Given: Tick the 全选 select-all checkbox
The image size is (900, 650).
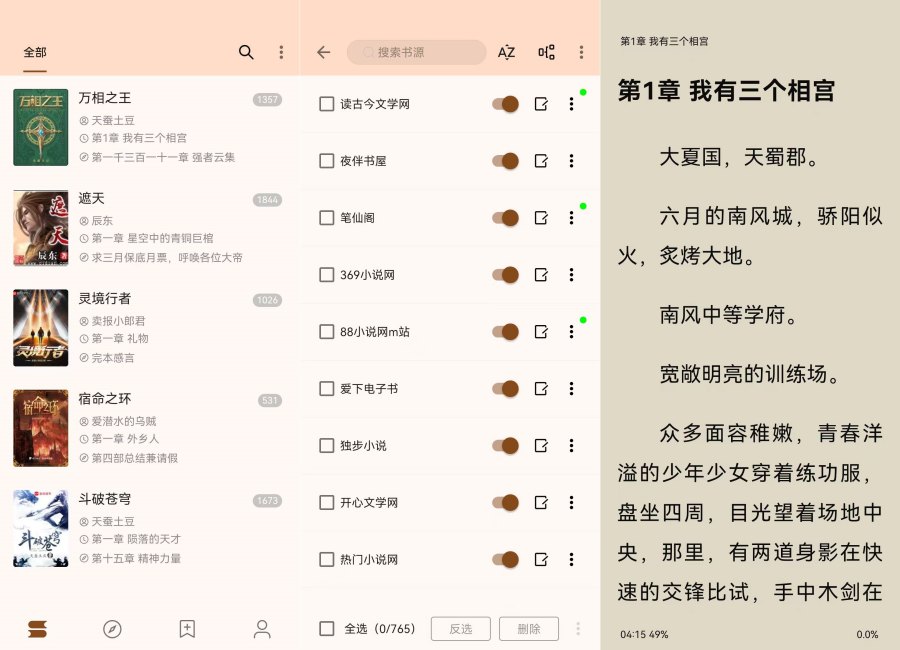Looking at the screenshot, I should (326, 629).
